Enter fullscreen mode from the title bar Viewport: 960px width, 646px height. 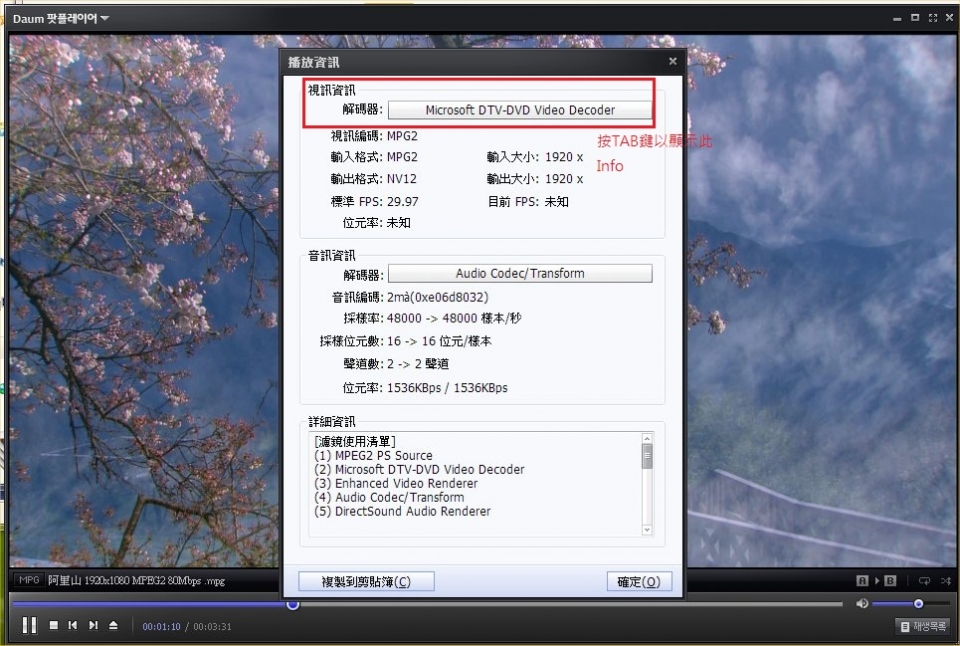click(933, 18)
